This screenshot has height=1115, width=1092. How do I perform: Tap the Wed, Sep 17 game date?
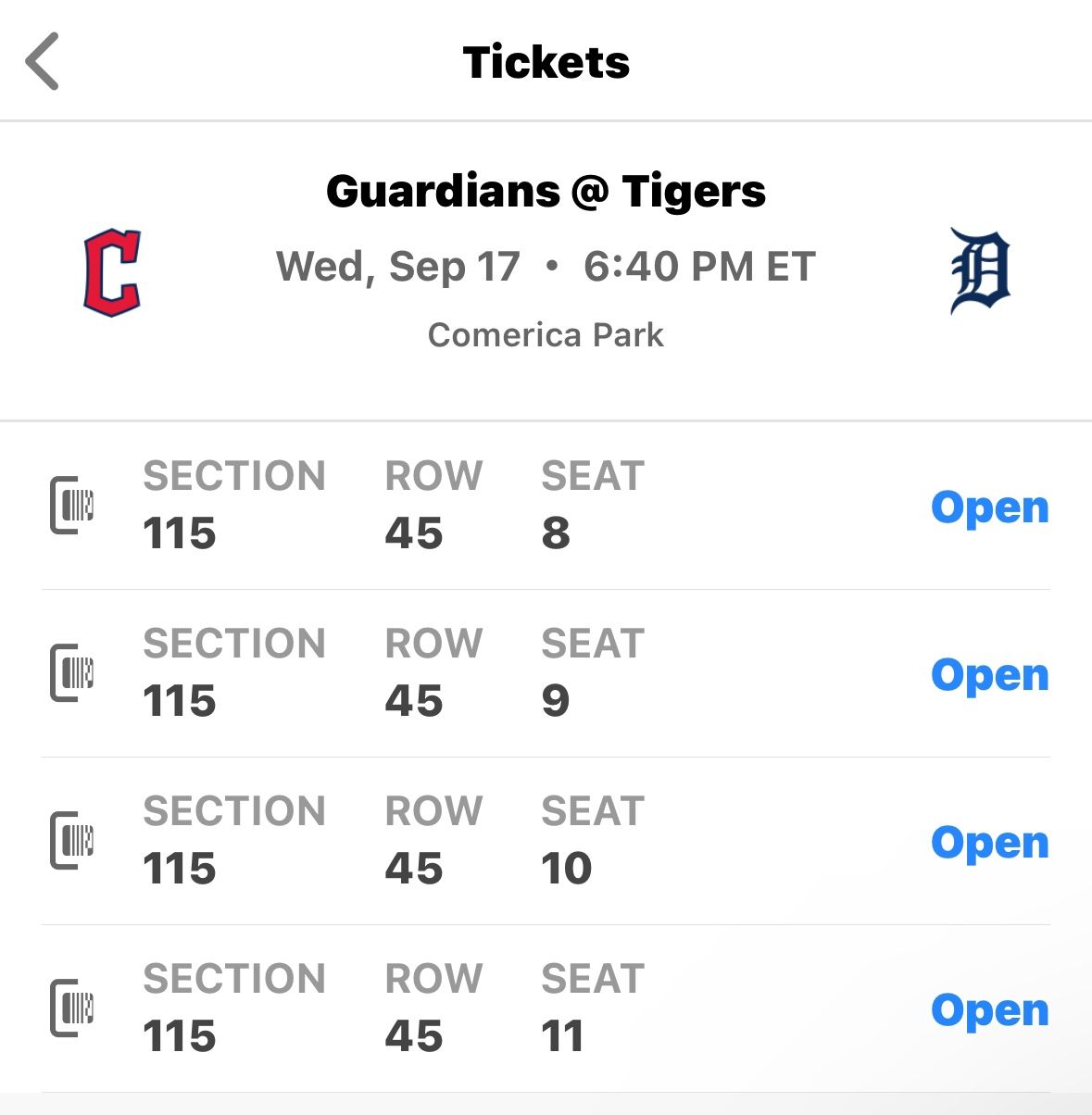[398, 267]
